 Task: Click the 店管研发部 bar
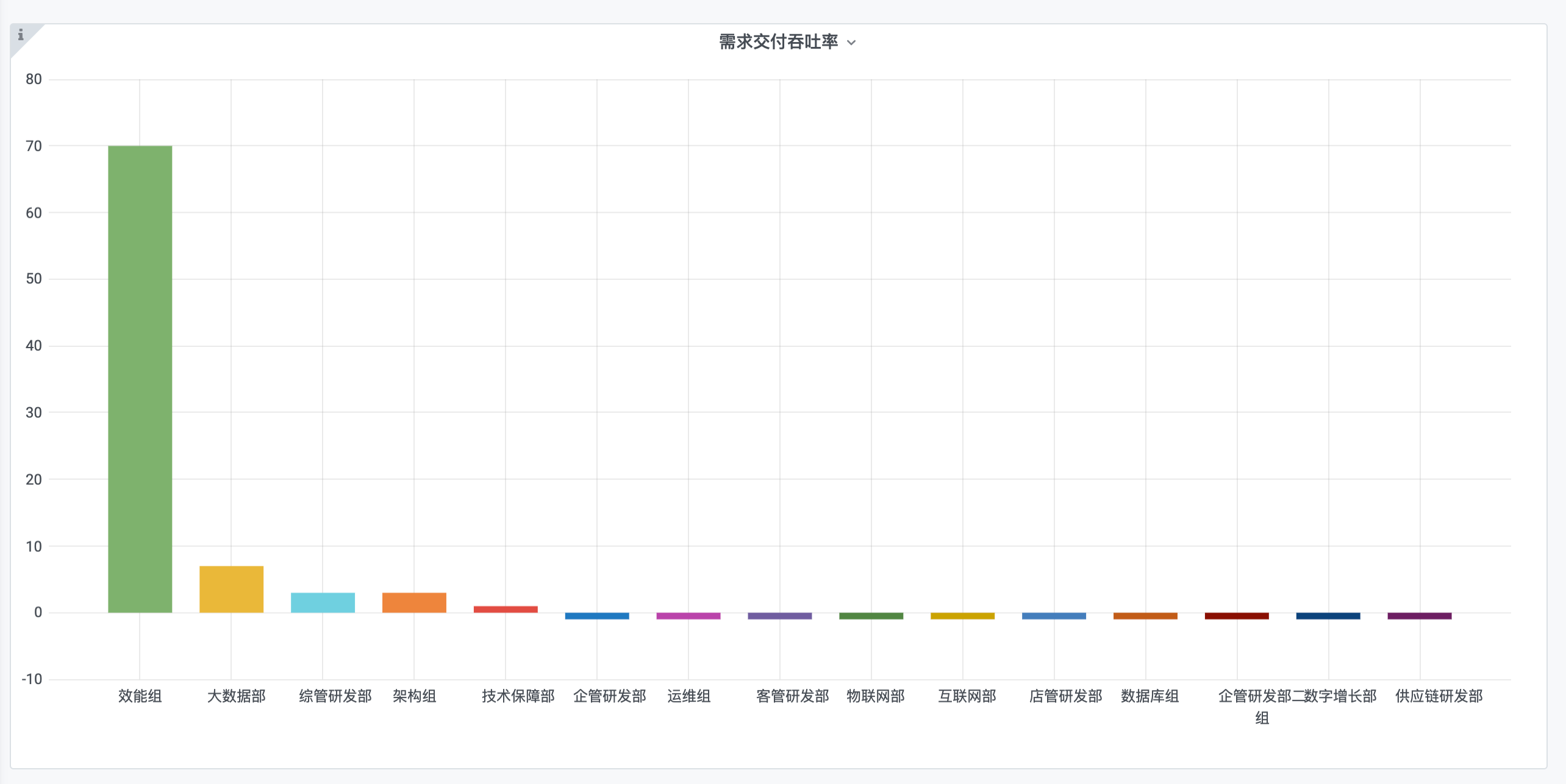click(x=1054, y=616)
